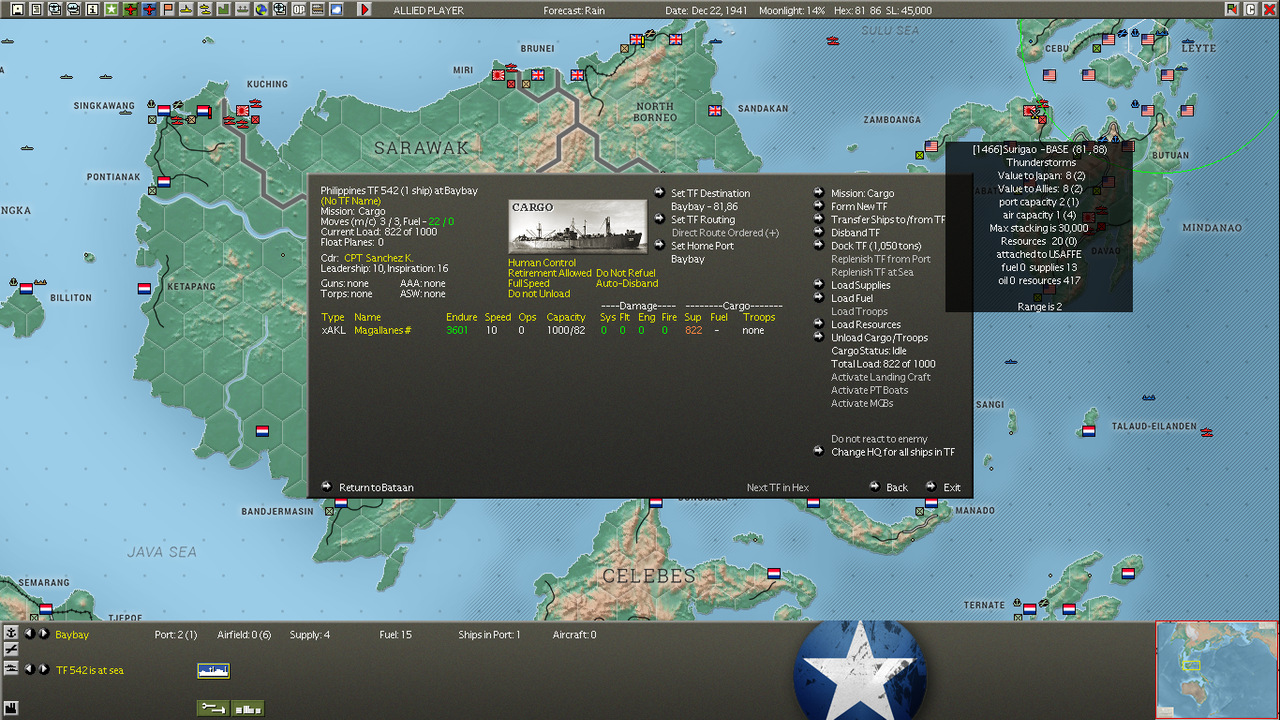Toggle 'Human Control' setting
Screen dimensions: 1280x720
pyautogui.click(x=541, y=263)
